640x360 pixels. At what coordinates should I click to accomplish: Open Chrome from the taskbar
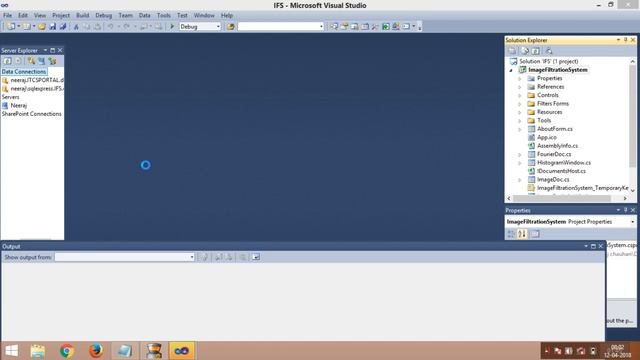67,351
